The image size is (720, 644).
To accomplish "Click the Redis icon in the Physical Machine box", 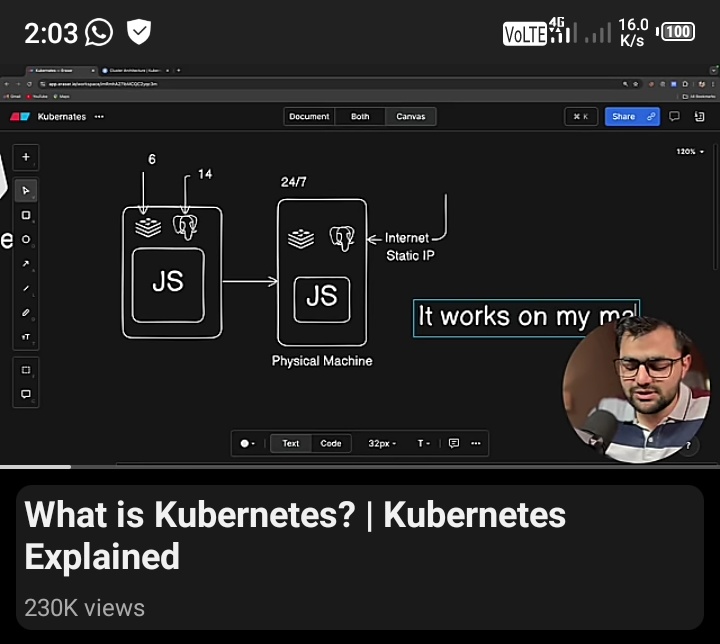I will 301,238.
